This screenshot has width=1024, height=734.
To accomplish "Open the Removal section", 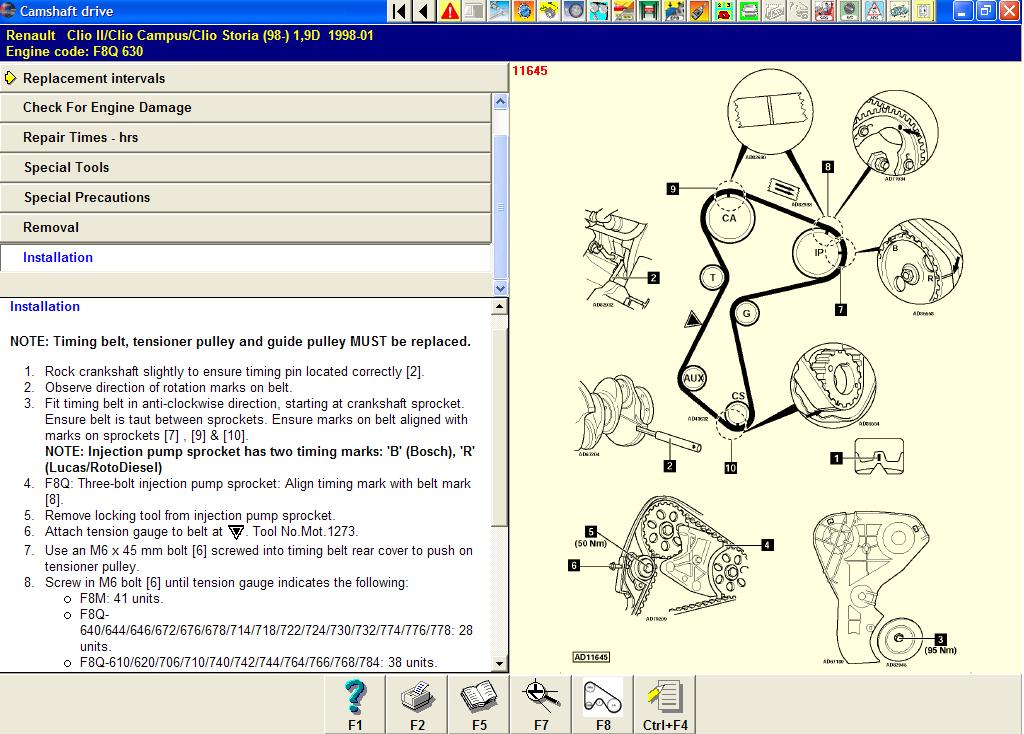I will coord(246,227).
